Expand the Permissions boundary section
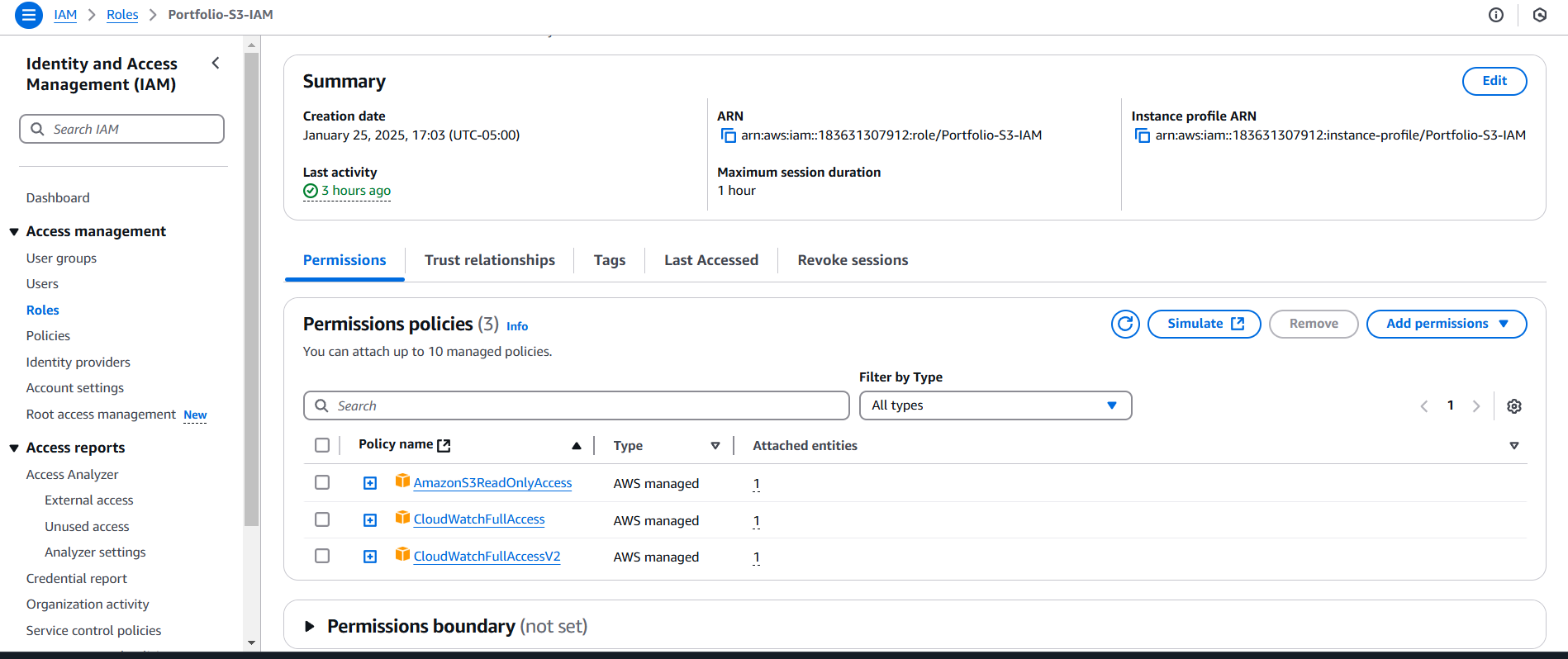This screenshot has width=1568, height=659. (x=310, y=627)
